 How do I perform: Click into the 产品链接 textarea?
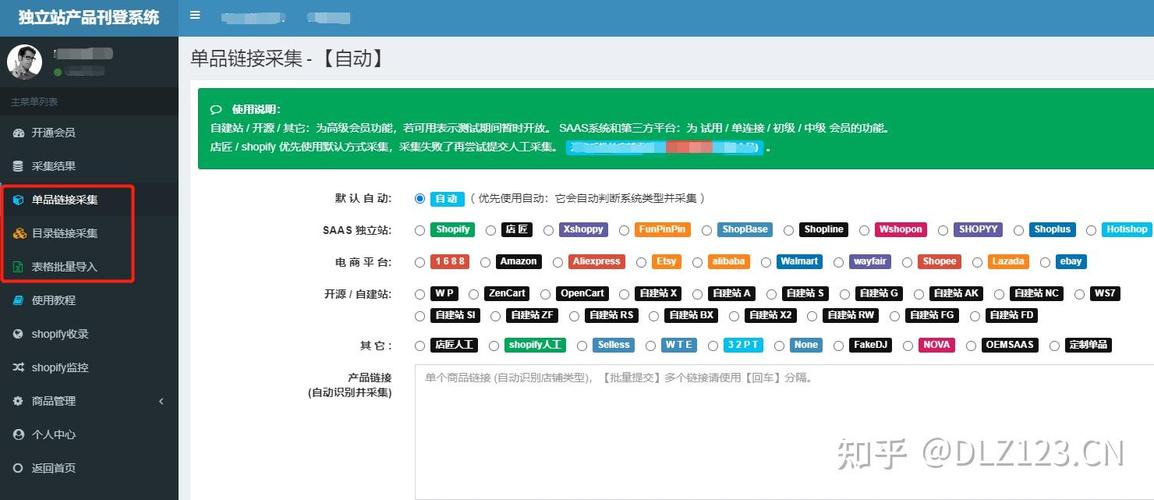[x=784, y=432]
